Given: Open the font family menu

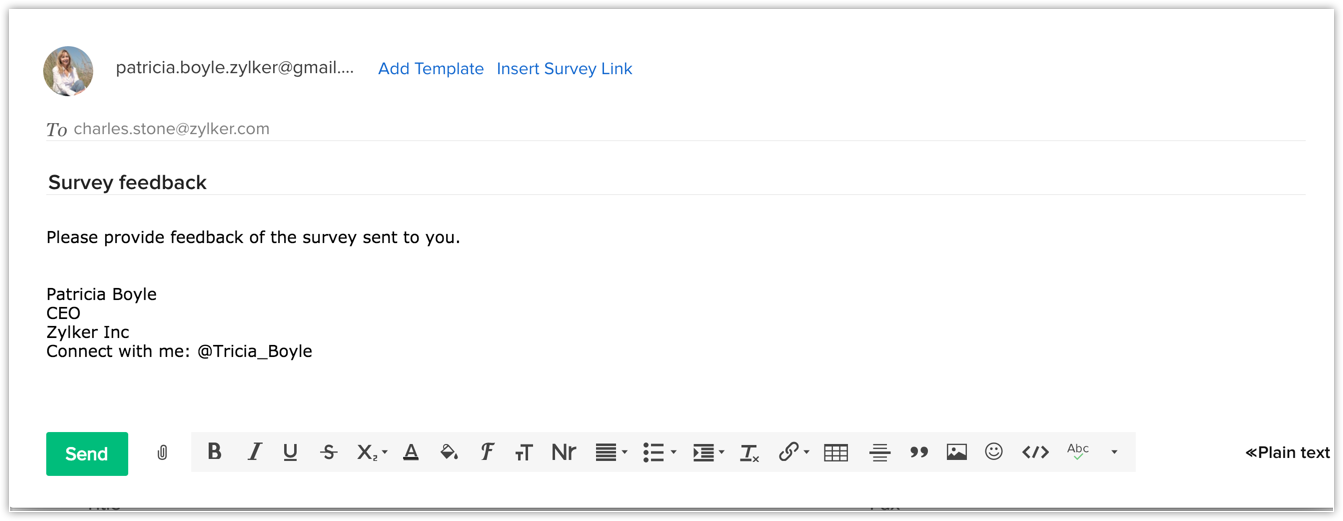Looking at the screenshot, I should 487,452.
